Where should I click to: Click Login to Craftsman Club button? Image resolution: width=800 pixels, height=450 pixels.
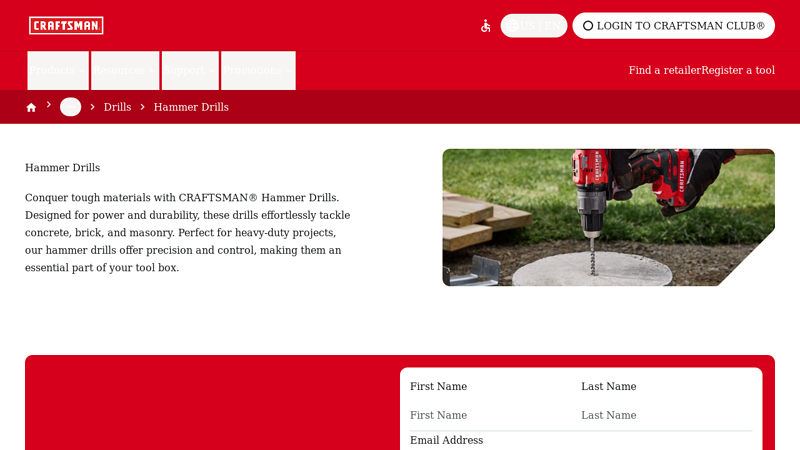pyautogui.click(x=673, y=26)
